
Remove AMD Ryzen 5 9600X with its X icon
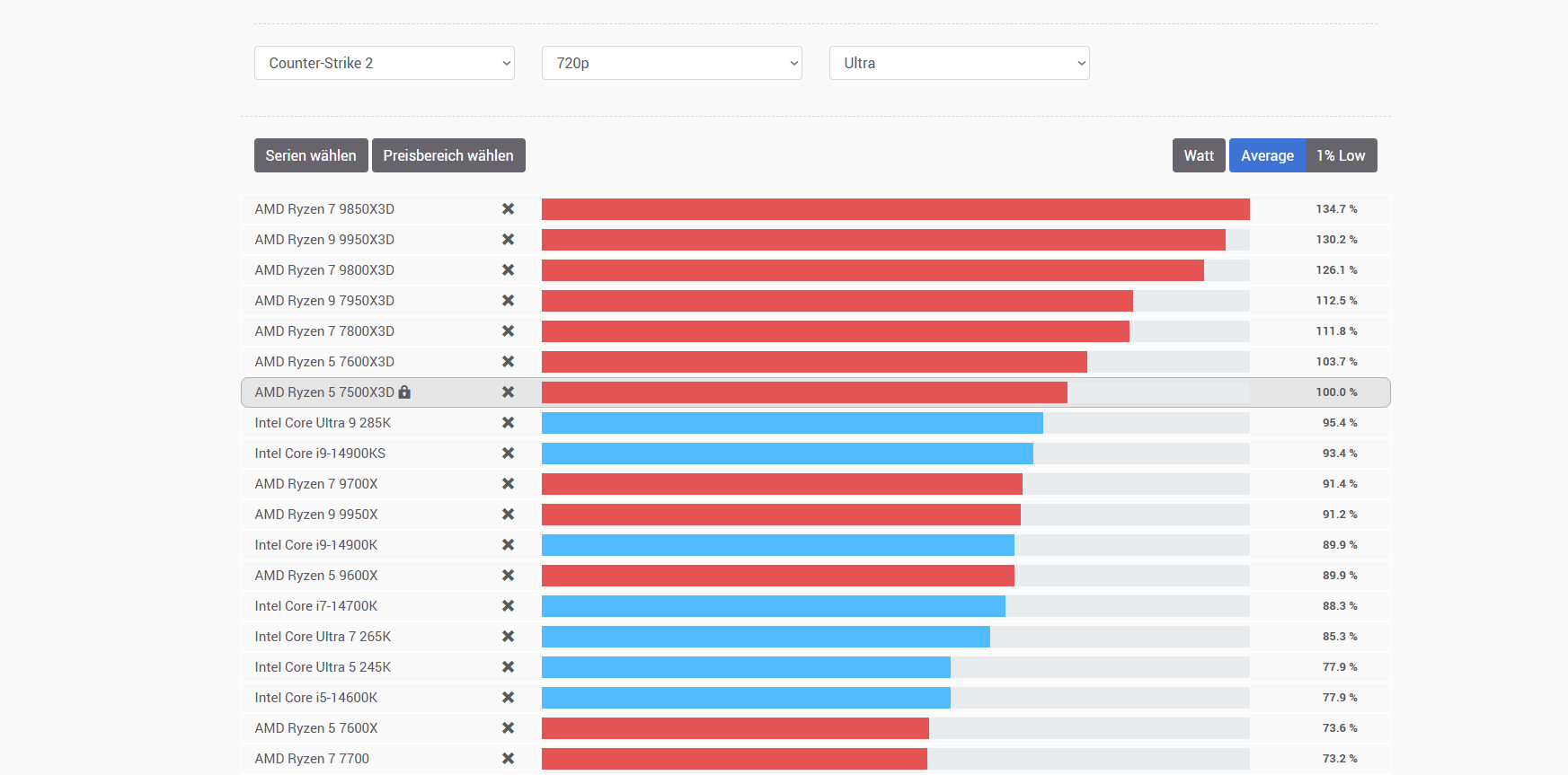tap(508, 576)
